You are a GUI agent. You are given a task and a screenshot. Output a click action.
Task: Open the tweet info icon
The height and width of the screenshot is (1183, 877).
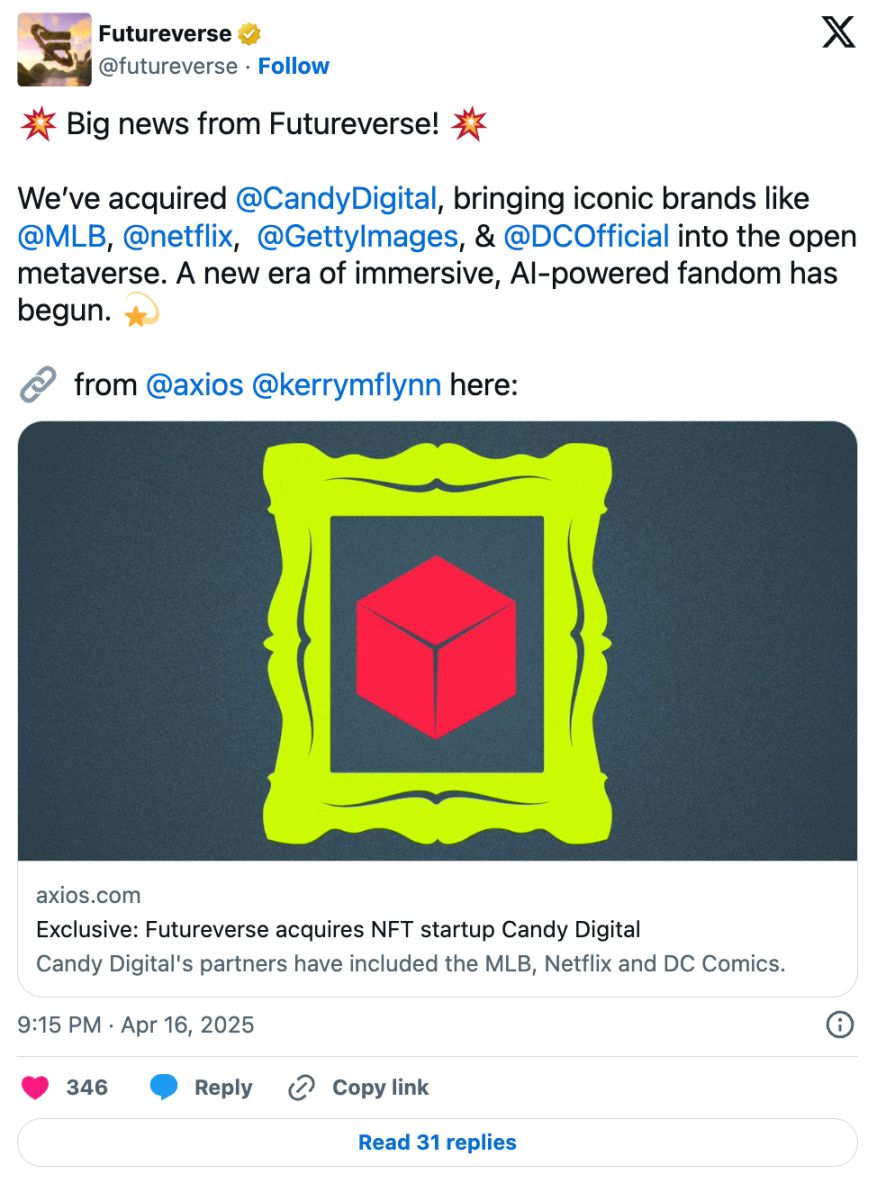click(x=840, y=1024)
